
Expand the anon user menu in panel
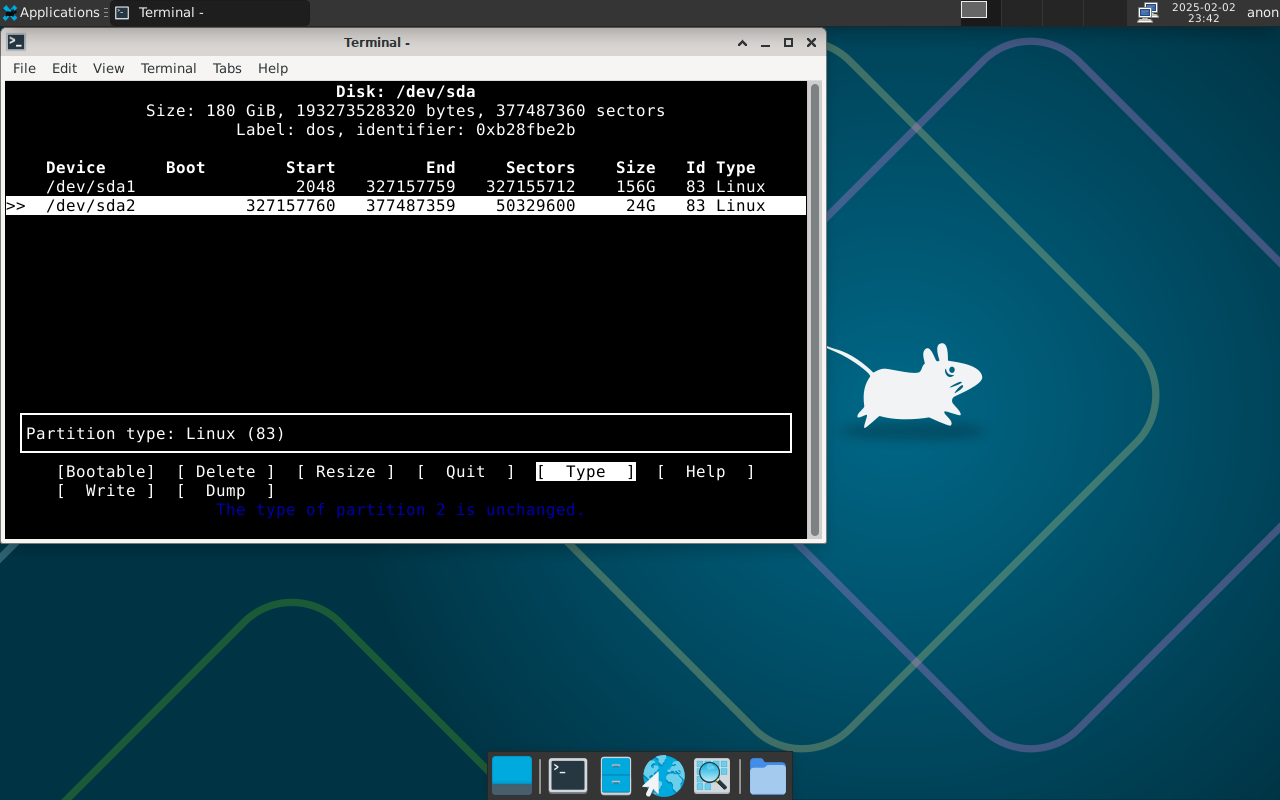click(x=1262, y=13)
